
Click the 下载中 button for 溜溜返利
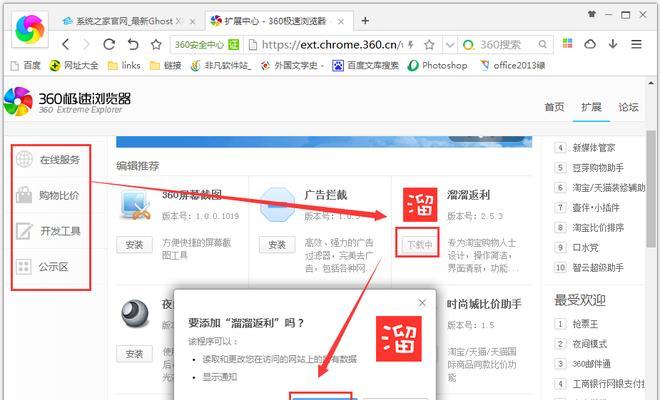pos(418,244)
